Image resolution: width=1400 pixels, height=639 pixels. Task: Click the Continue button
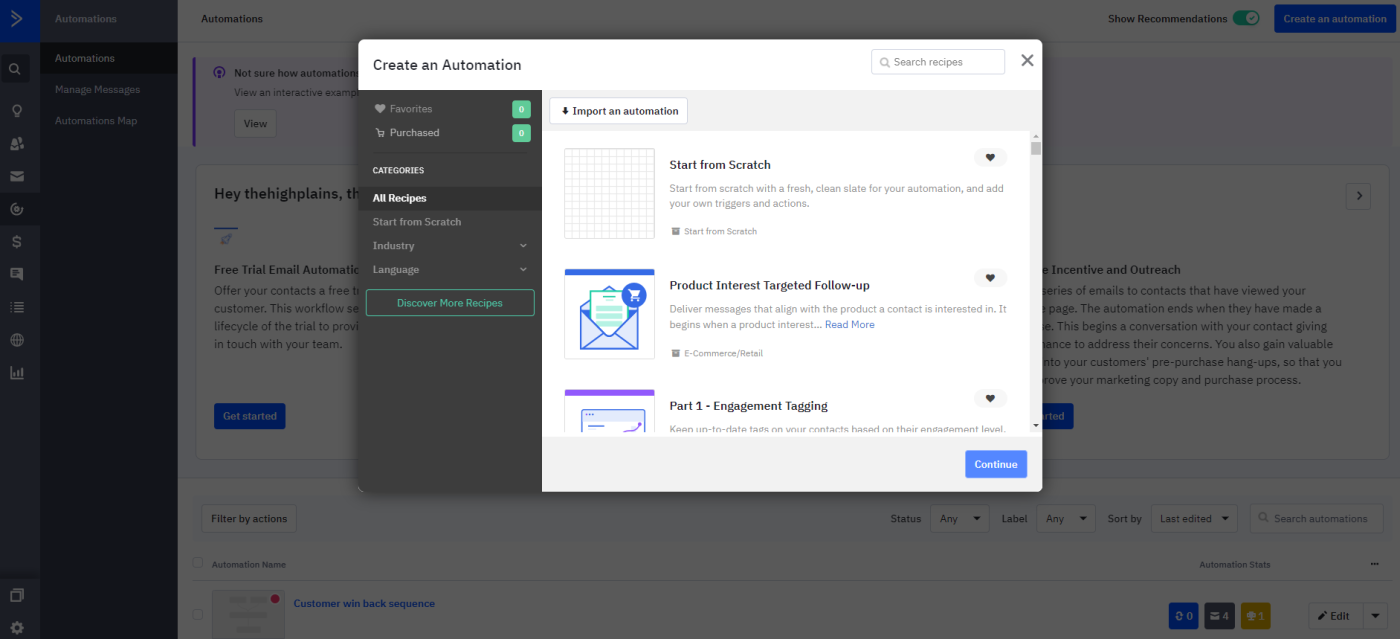coord(995,464)
